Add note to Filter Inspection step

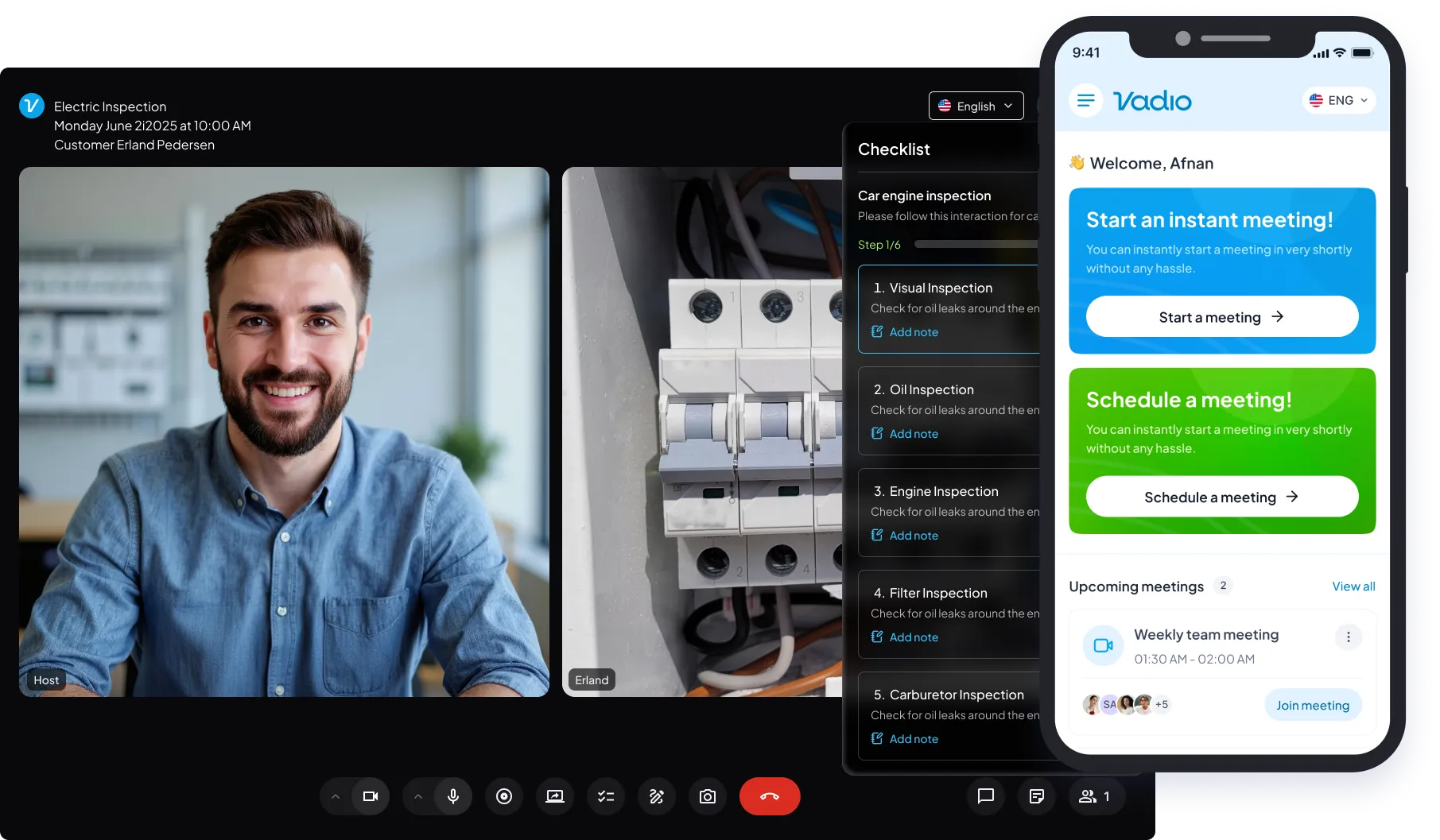tap(905, 637)
